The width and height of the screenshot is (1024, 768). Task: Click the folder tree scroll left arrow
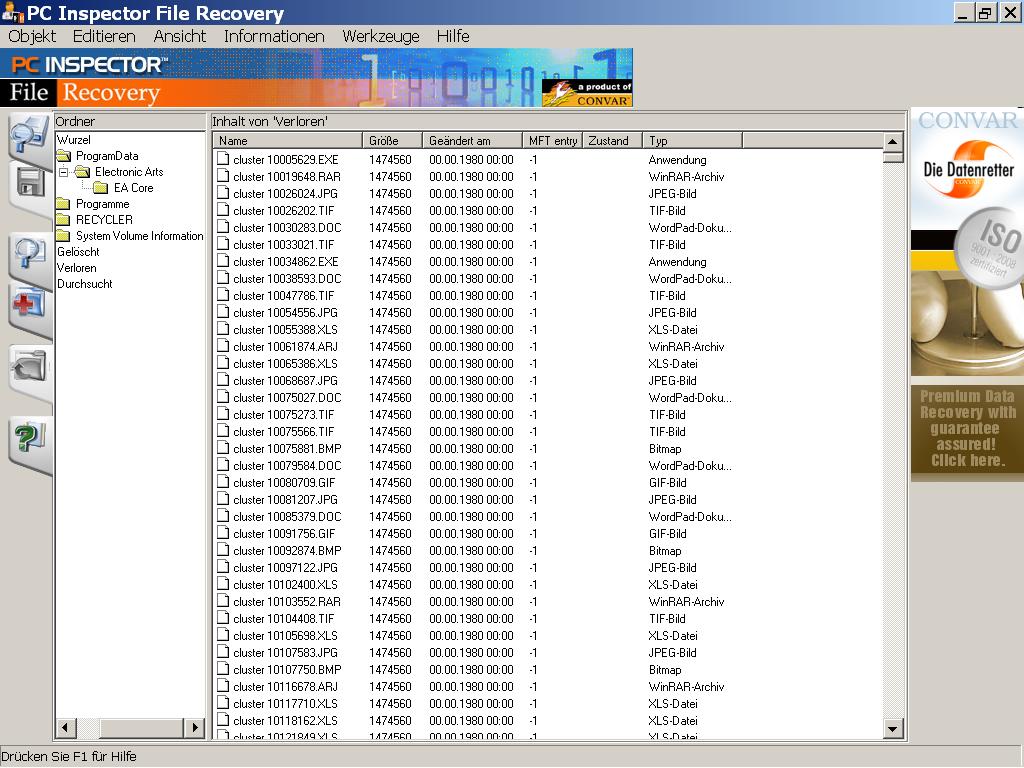pyautogui.click(x=65, y=728)
